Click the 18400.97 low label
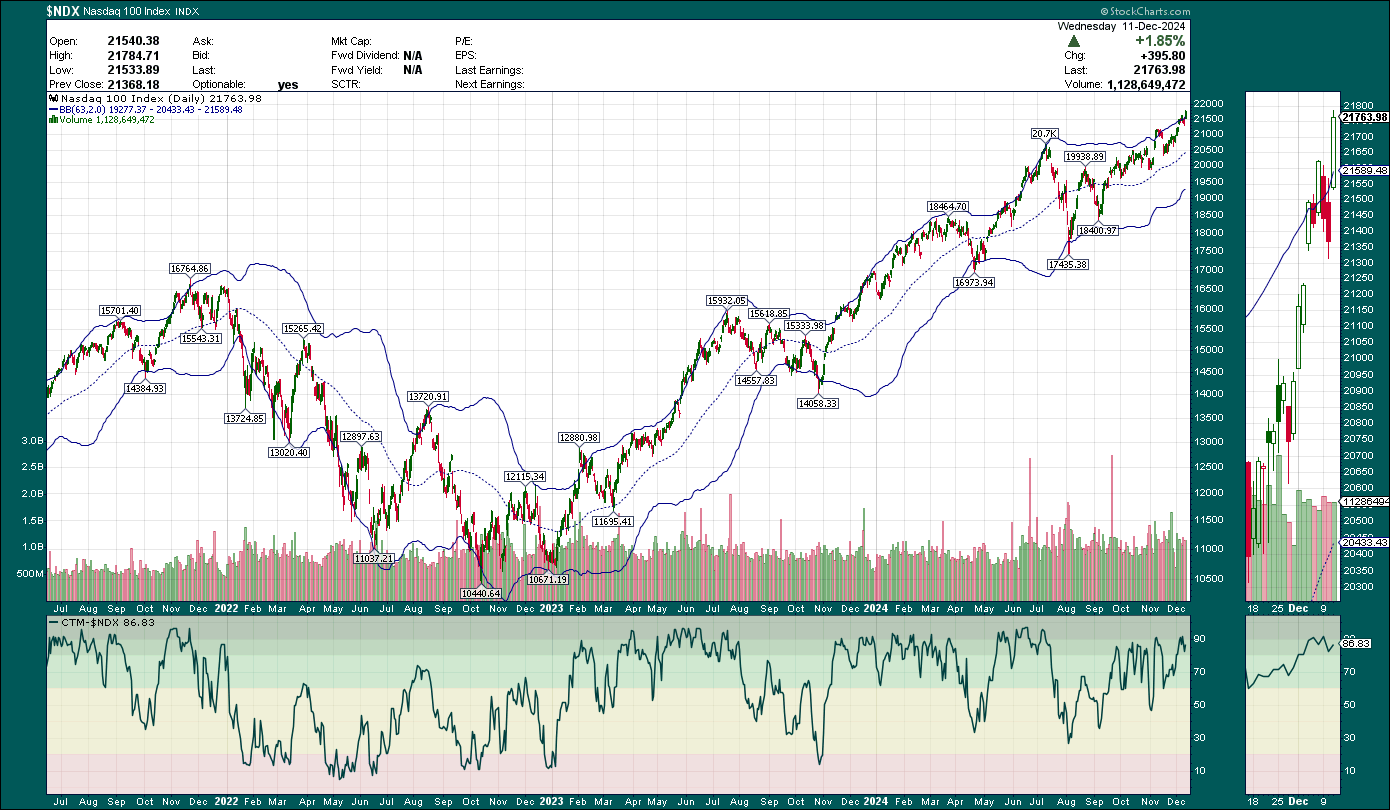Viewport: 1390px width, 810px height. click(x=1097, y=231)
